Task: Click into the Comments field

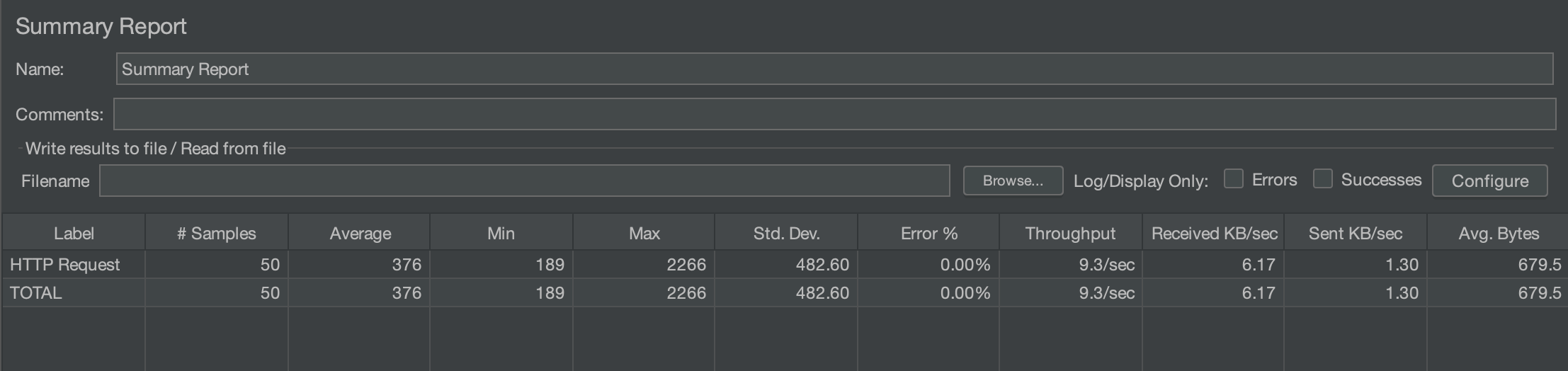Action: tap(834, 114)
